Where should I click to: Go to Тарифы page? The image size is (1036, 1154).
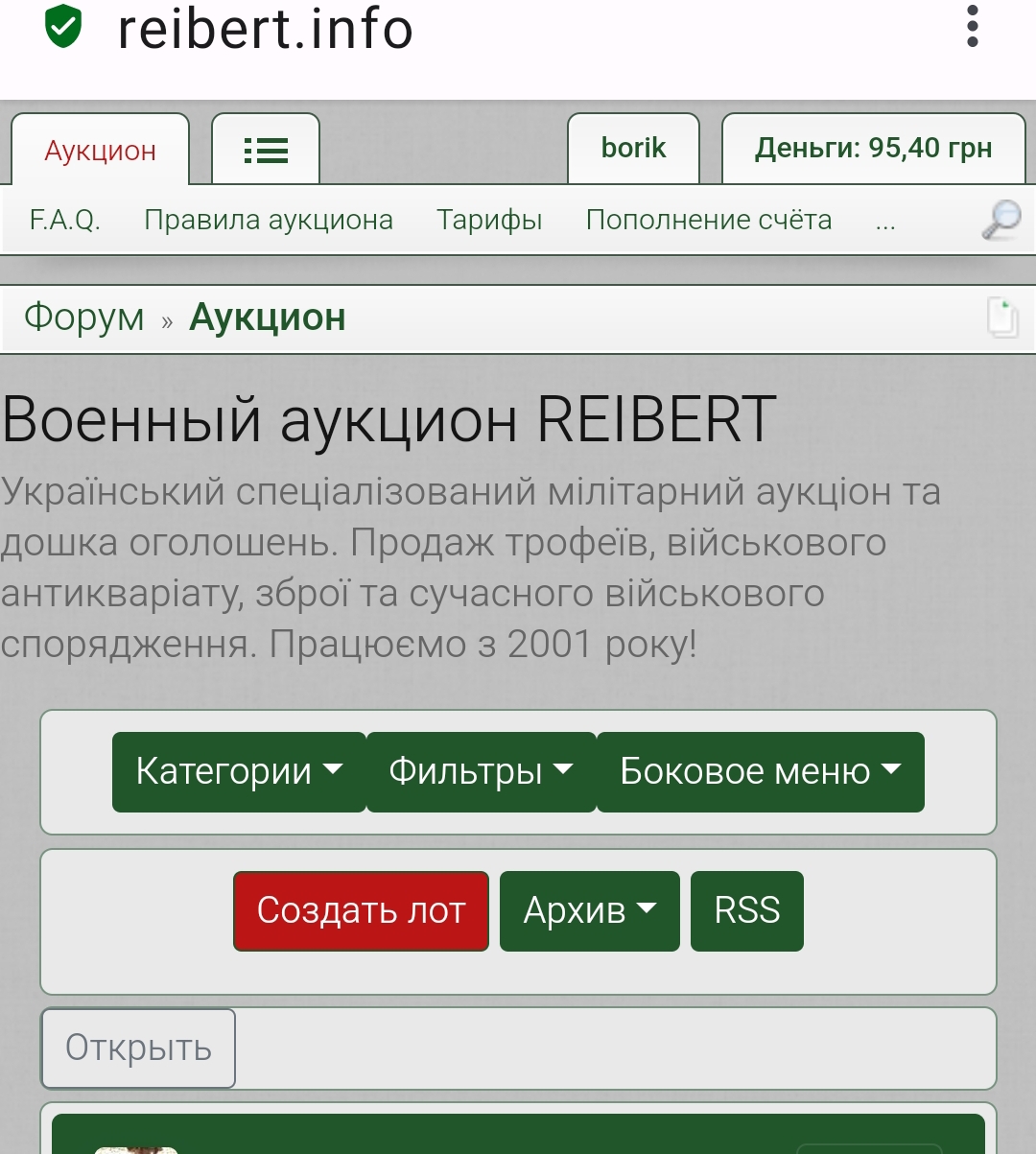click(489, 220)
